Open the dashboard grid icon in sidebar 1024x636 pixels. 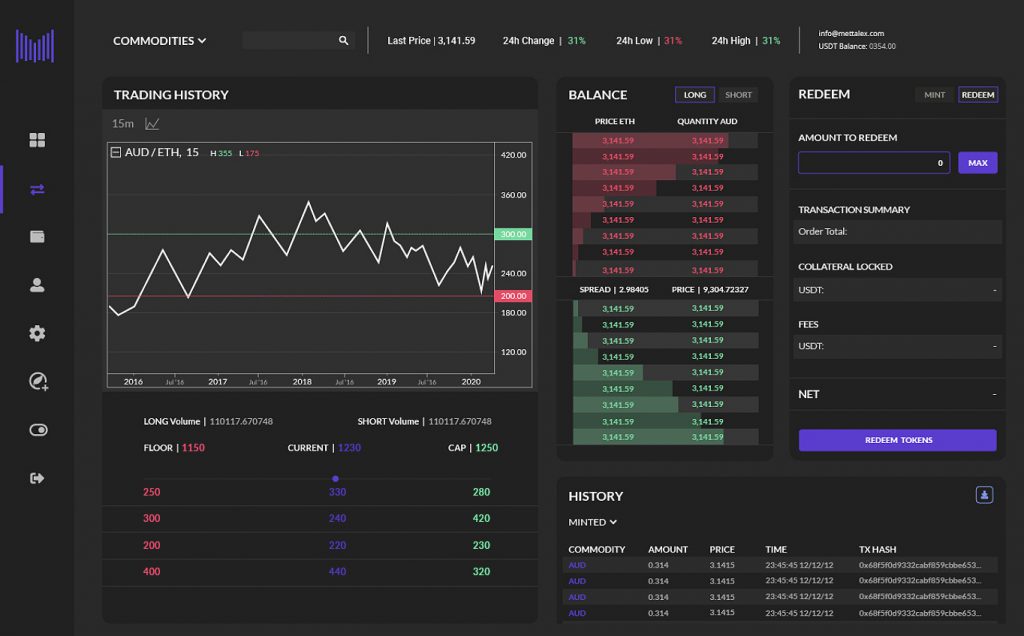(37, 140)
